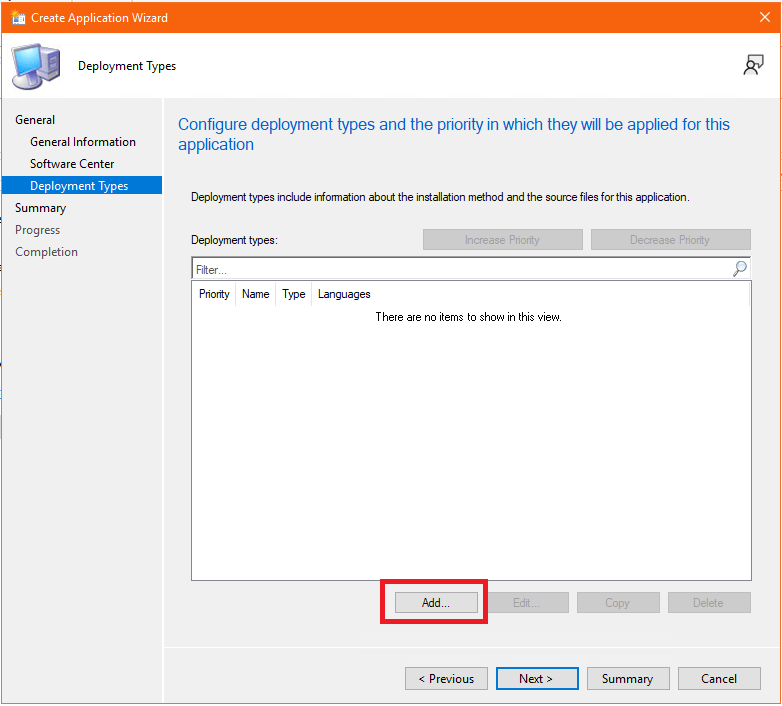Cancel the Create Application Wizard

[718, 679]
